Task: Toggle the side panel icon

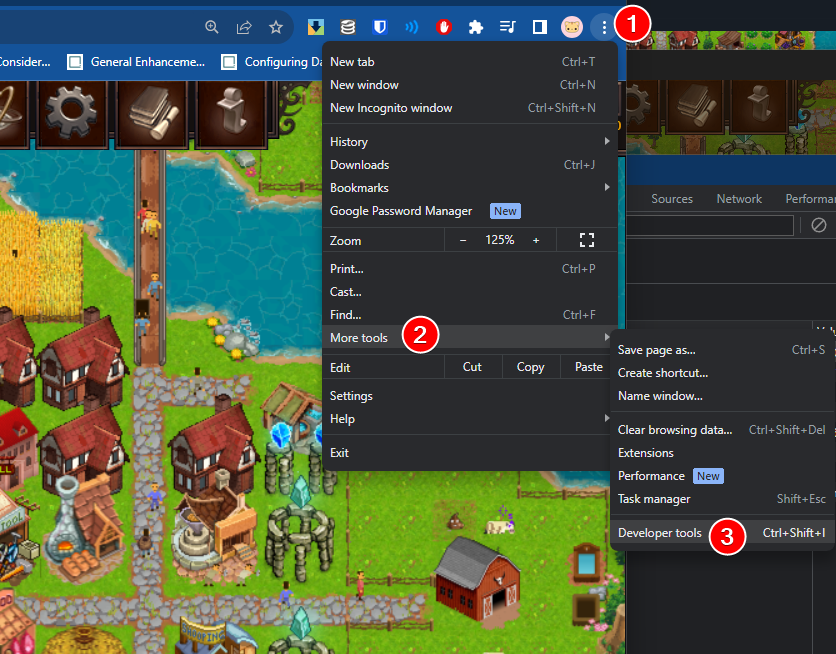Action: click(x=540, y=27)
